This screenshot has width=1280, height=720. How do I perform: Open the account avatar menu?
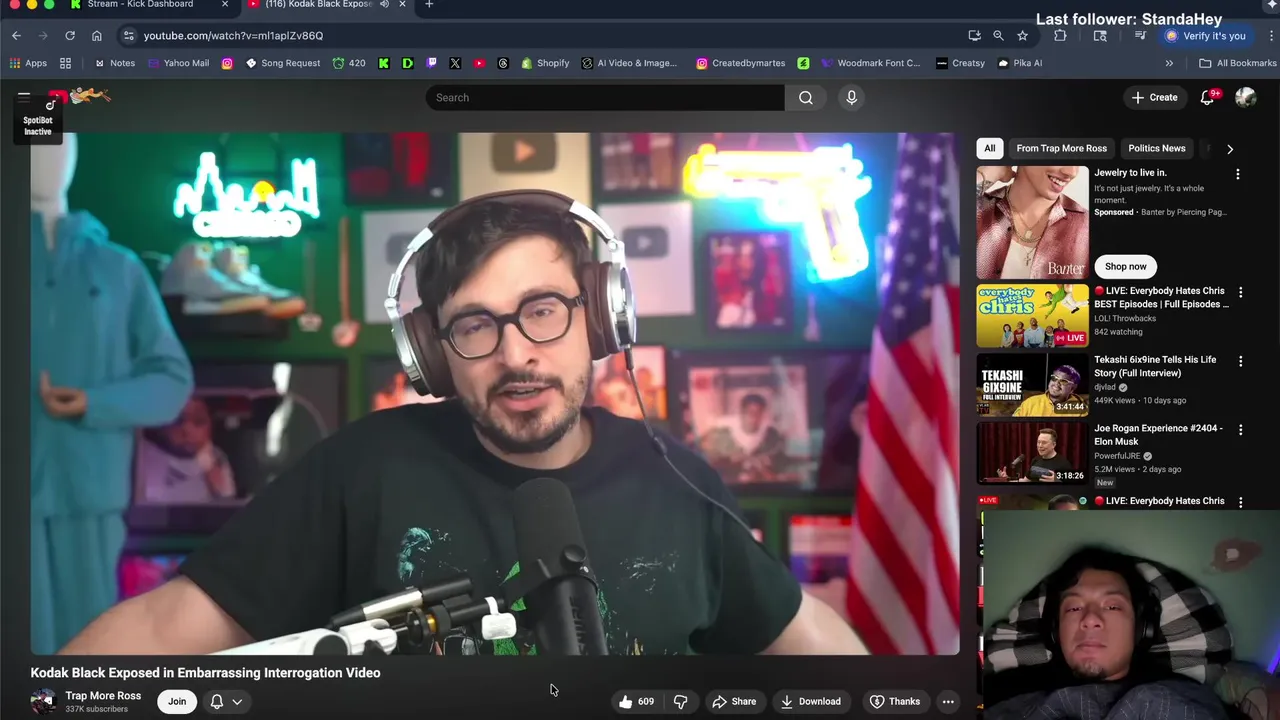pyautogui.click(x=1246, y=97)
